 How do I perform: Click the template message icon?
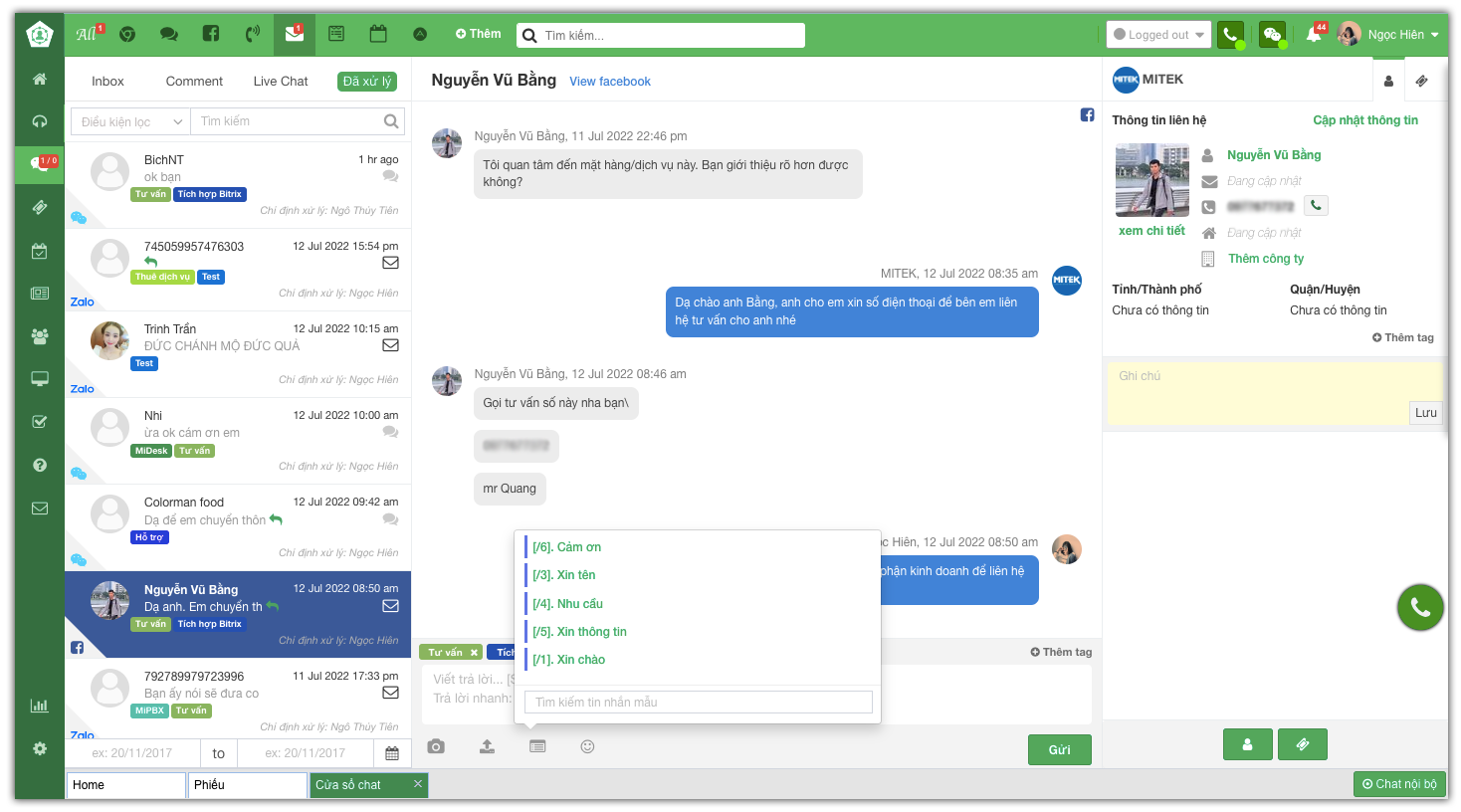(x=537, y=746)
